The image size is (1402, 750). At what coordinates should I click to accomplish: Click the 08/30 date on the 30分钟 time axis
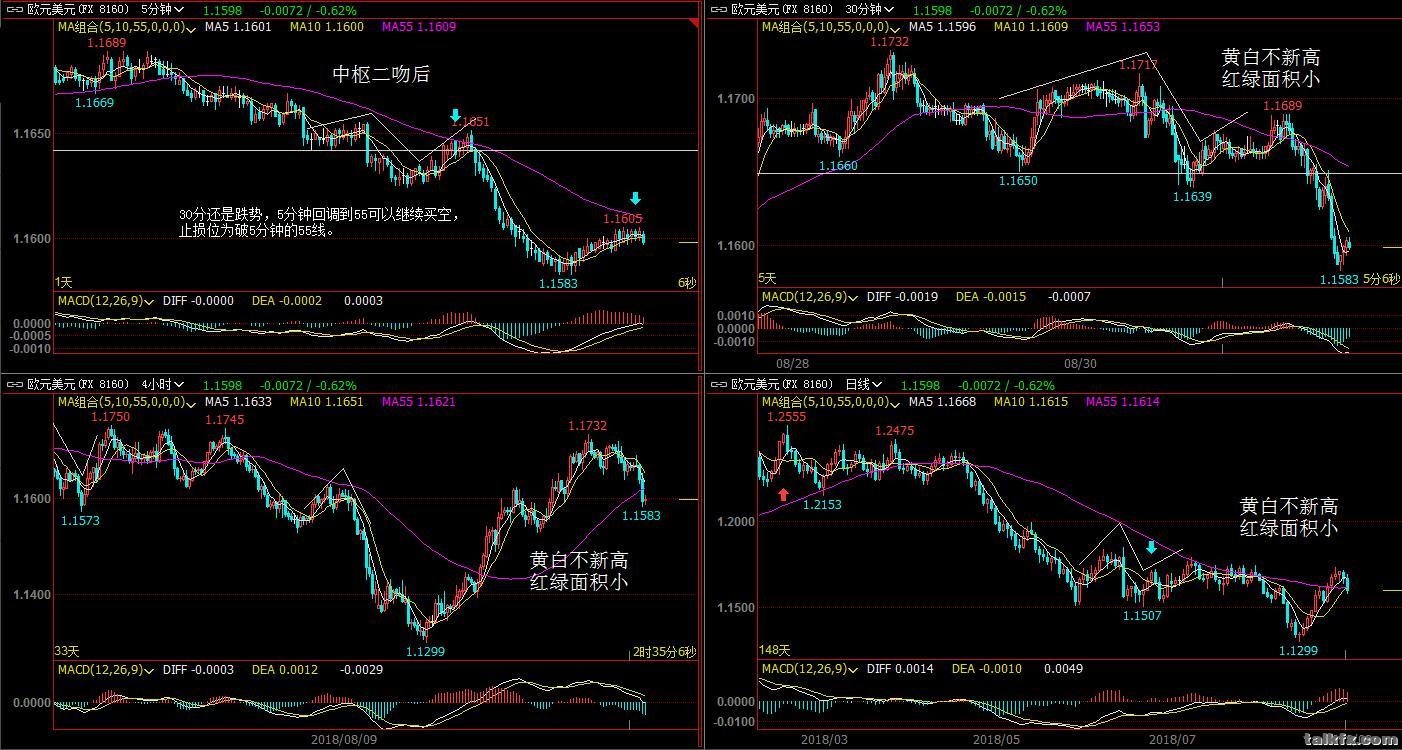[x=1079, y=365]
